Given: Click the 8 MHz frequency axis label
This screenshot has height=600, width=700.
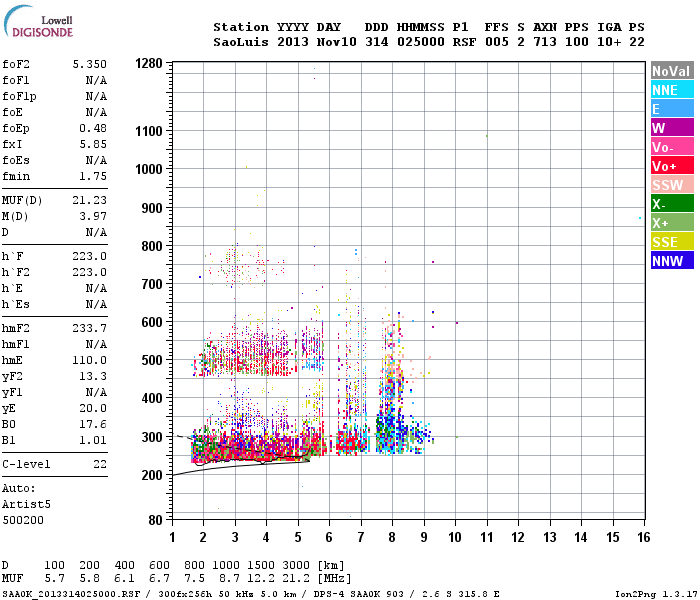Looking at the screenshot, I should (x=392, y=537).
